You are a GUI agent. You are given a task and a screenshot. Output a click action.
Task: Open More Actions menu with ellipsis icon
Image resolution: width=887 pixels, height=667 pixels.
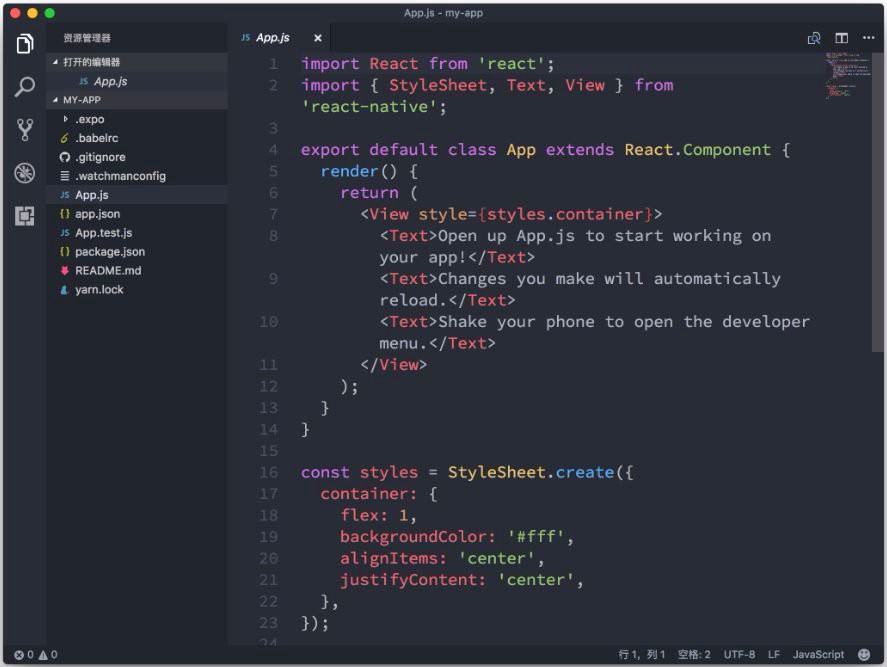click(x=866, y=38)
